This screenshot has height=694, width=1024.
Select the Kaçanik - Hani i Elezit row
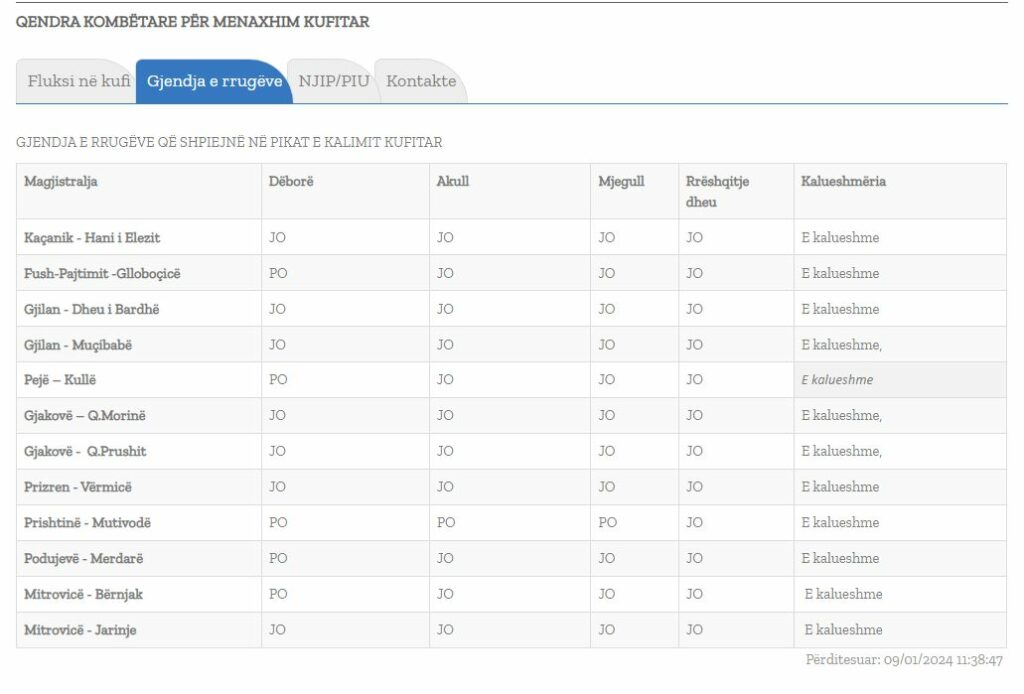click(511, 237)
